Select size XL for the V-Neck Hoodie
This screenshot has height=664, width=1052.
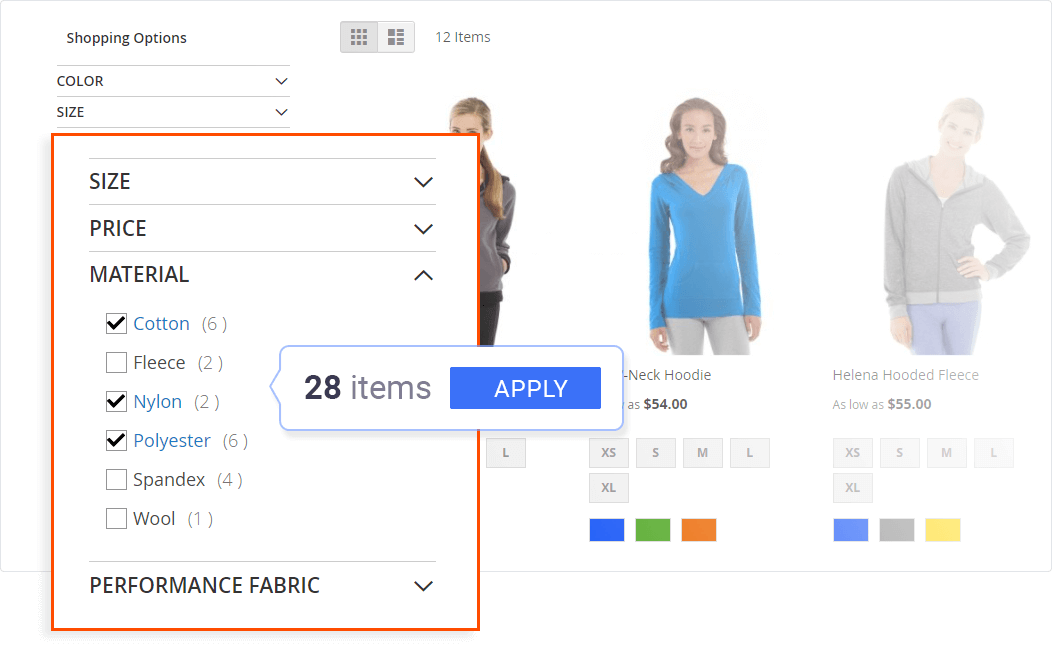(608, 488)
